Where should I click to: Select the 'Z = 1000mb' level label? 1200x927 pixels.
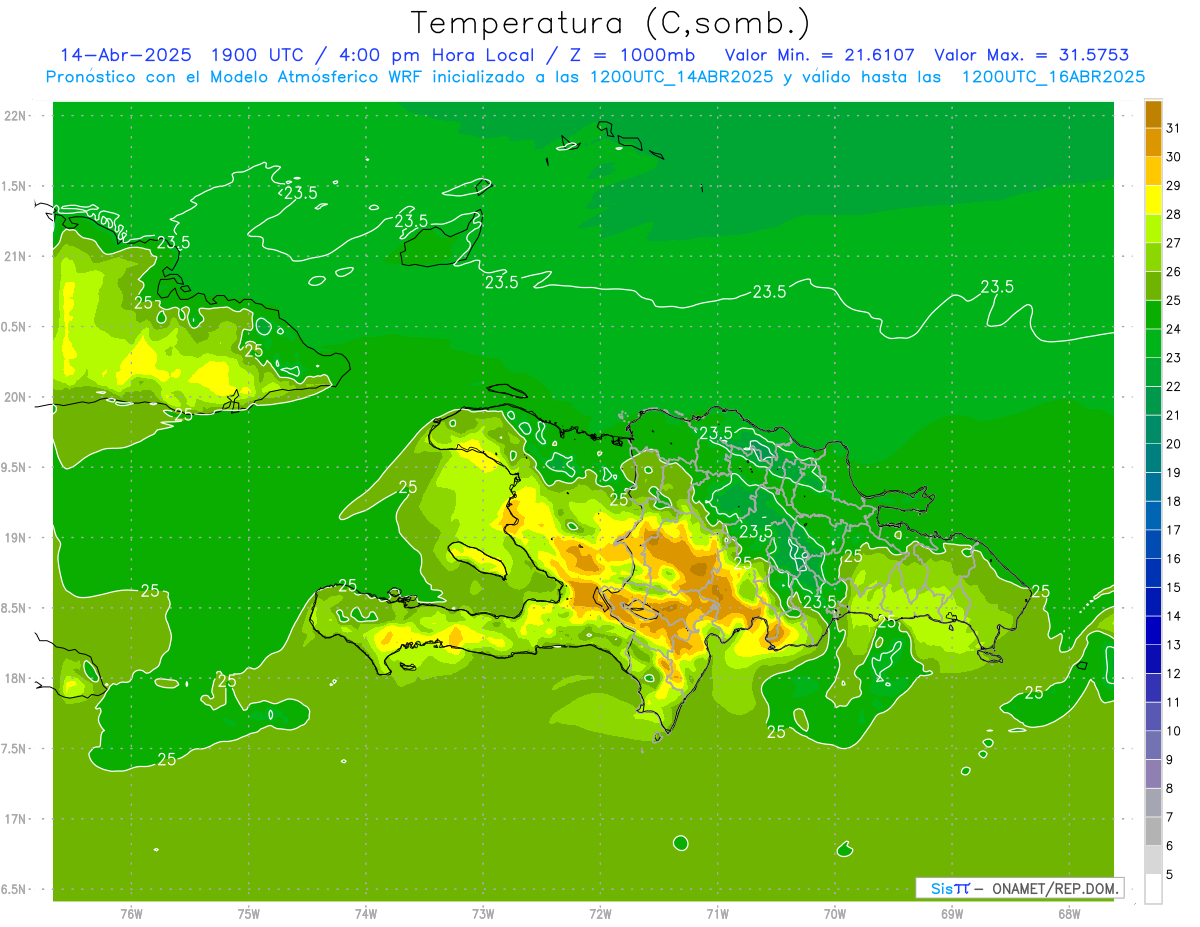pos(632,55)
